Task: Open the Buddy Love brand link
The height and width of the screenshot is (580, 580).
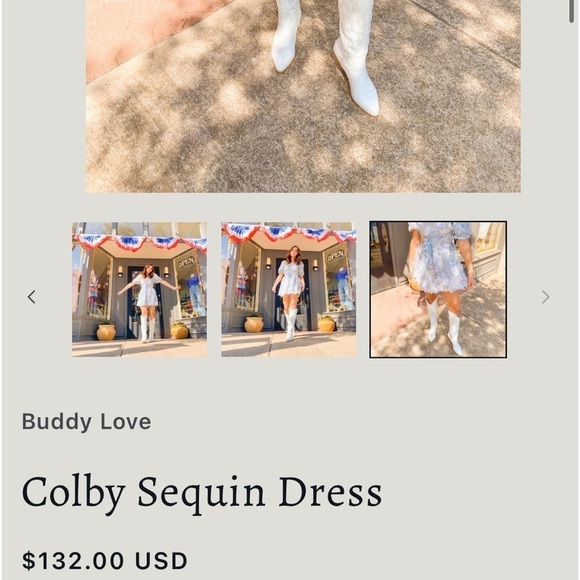Action: [x=87, y=421]
